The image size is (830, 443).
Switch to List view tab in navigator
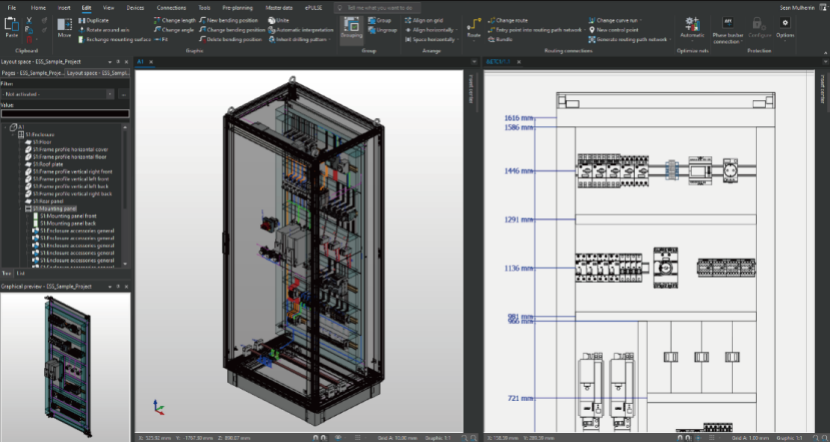20,274
